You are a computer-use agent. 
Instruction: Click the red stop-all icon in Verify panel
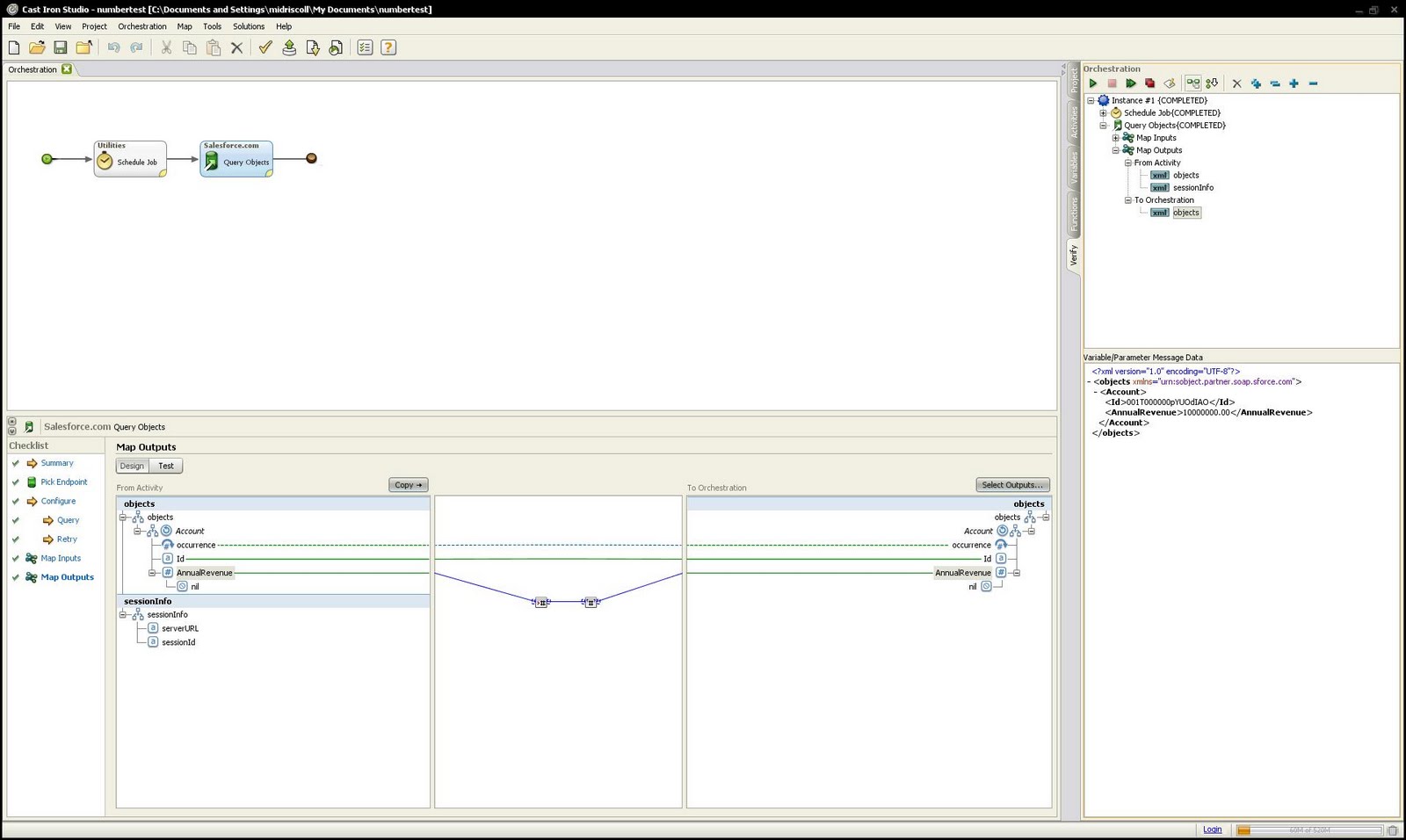[x=1149, y=83]
